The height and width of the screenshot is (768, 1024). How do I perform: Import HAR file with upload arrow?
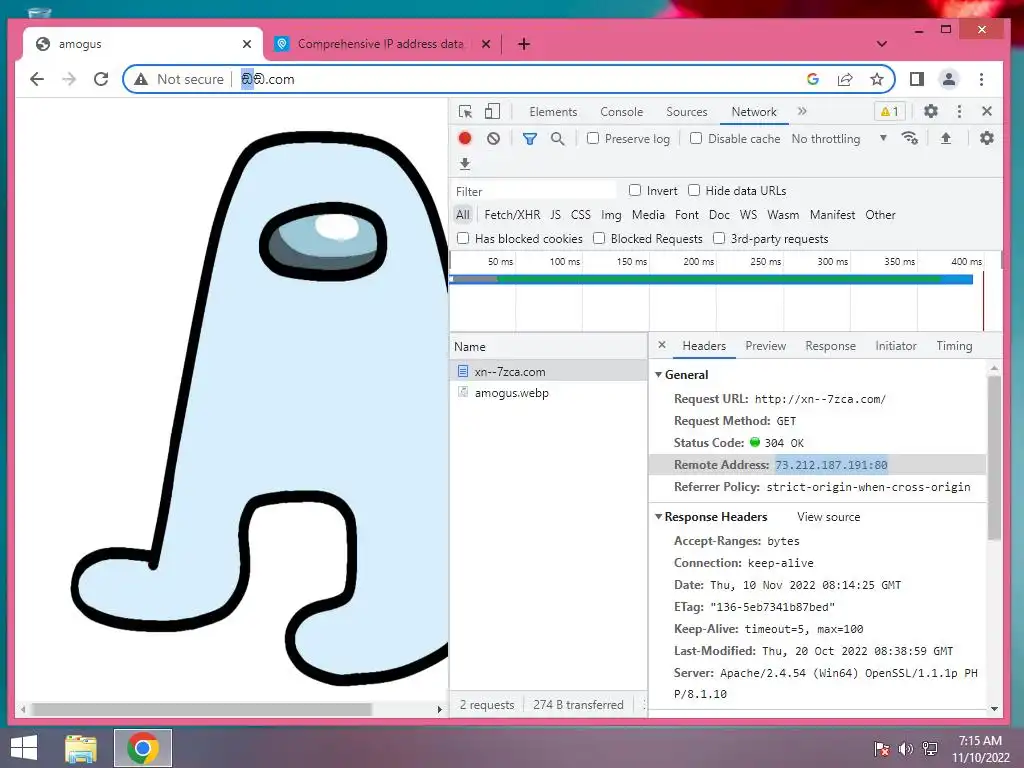click(946, 138)
